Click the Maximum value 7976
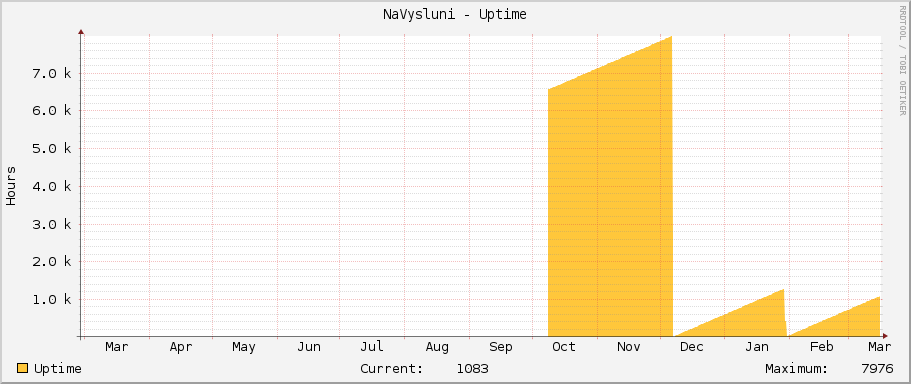 pos(877,369)
